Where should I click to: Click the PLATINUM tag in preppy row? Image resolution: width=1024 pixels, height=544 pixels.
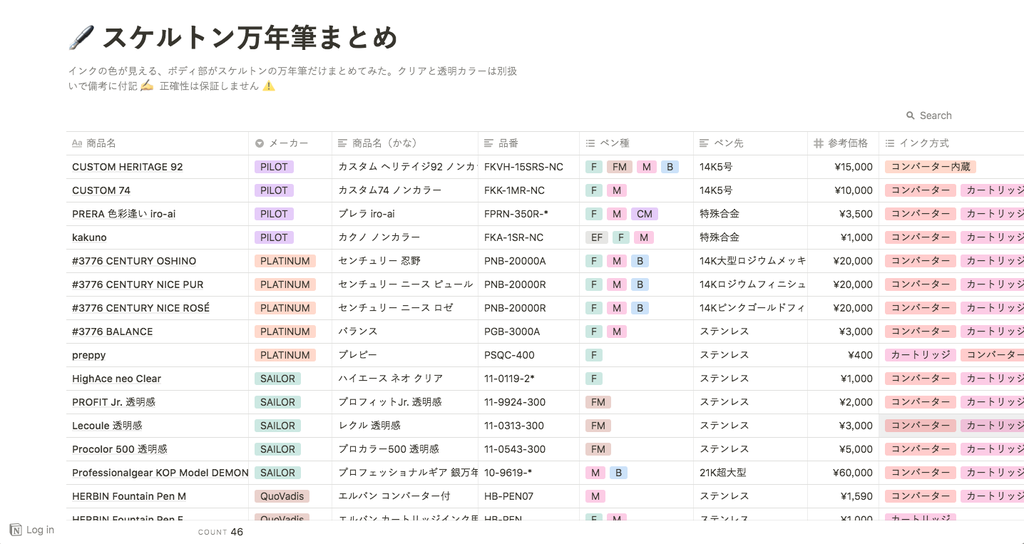tap(285, 355)
